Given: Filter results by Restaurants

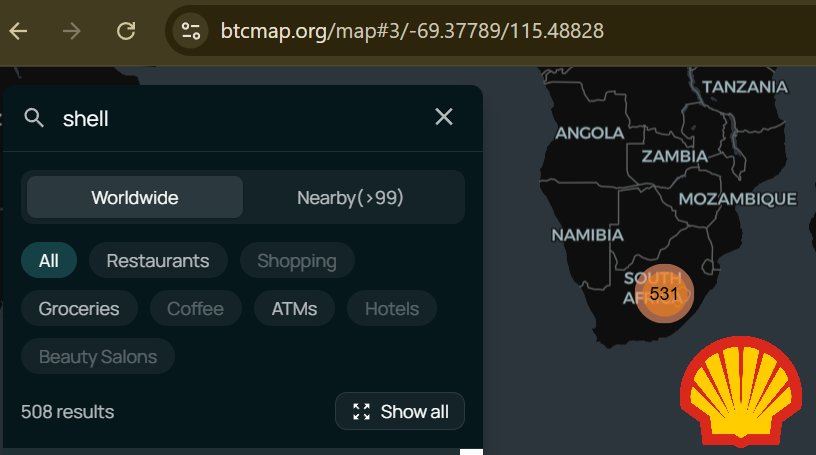Looking at the screenshot, I should pos(158,261).
